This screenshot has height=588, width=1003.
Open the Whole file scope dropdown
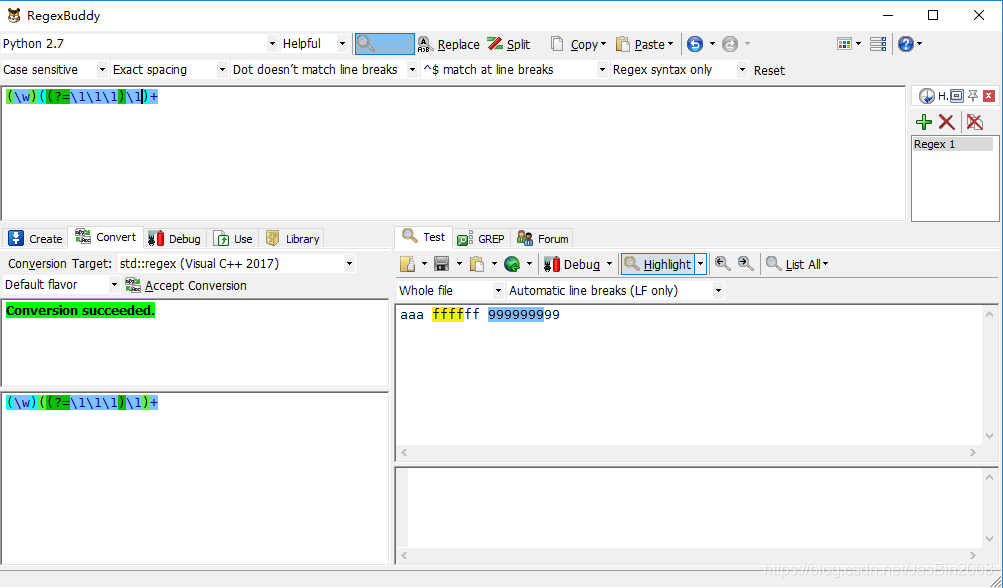pos(450,290)
